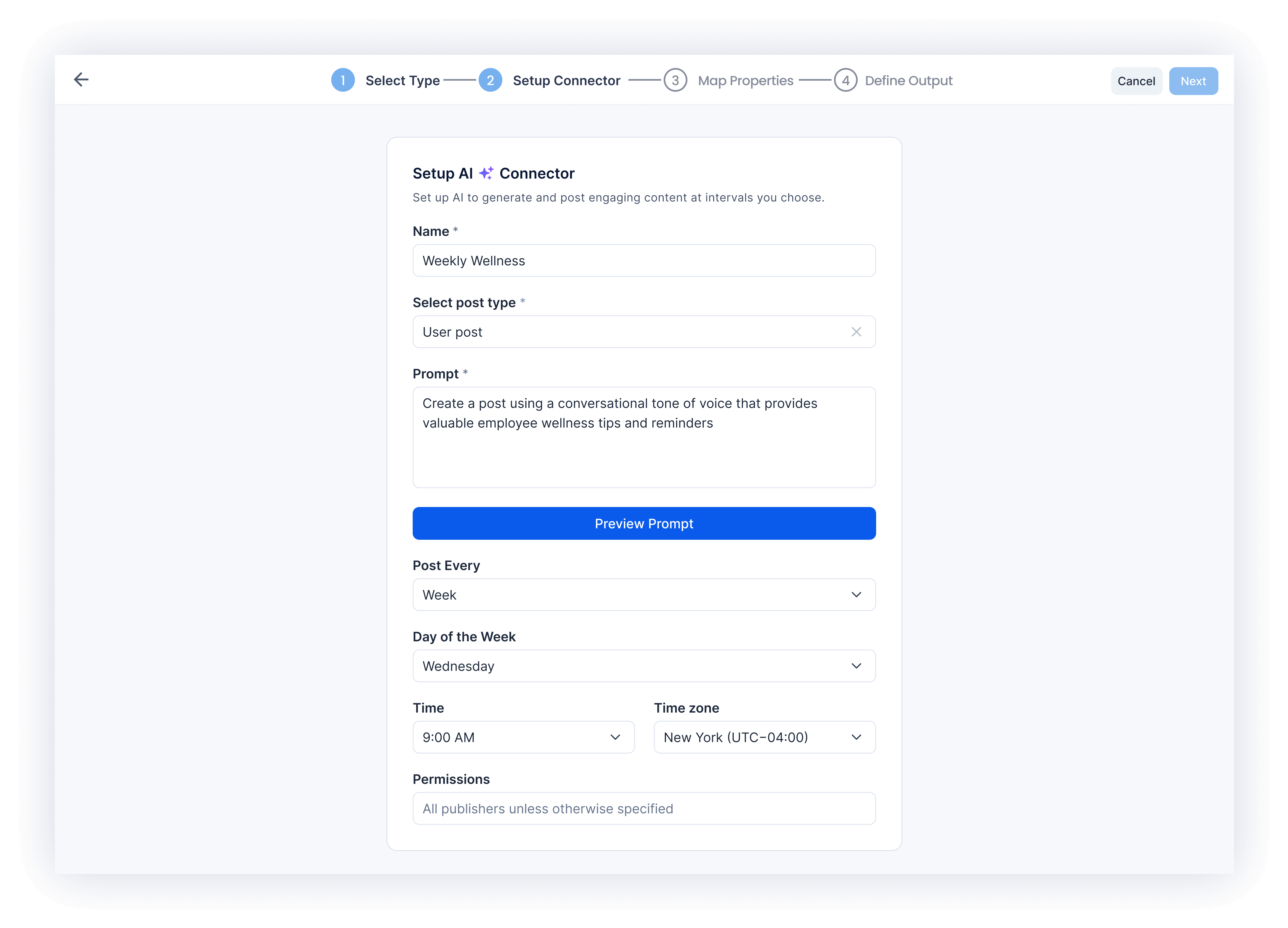
Task: Open the Post Every dropdown
Action: [x=644, y=595]
